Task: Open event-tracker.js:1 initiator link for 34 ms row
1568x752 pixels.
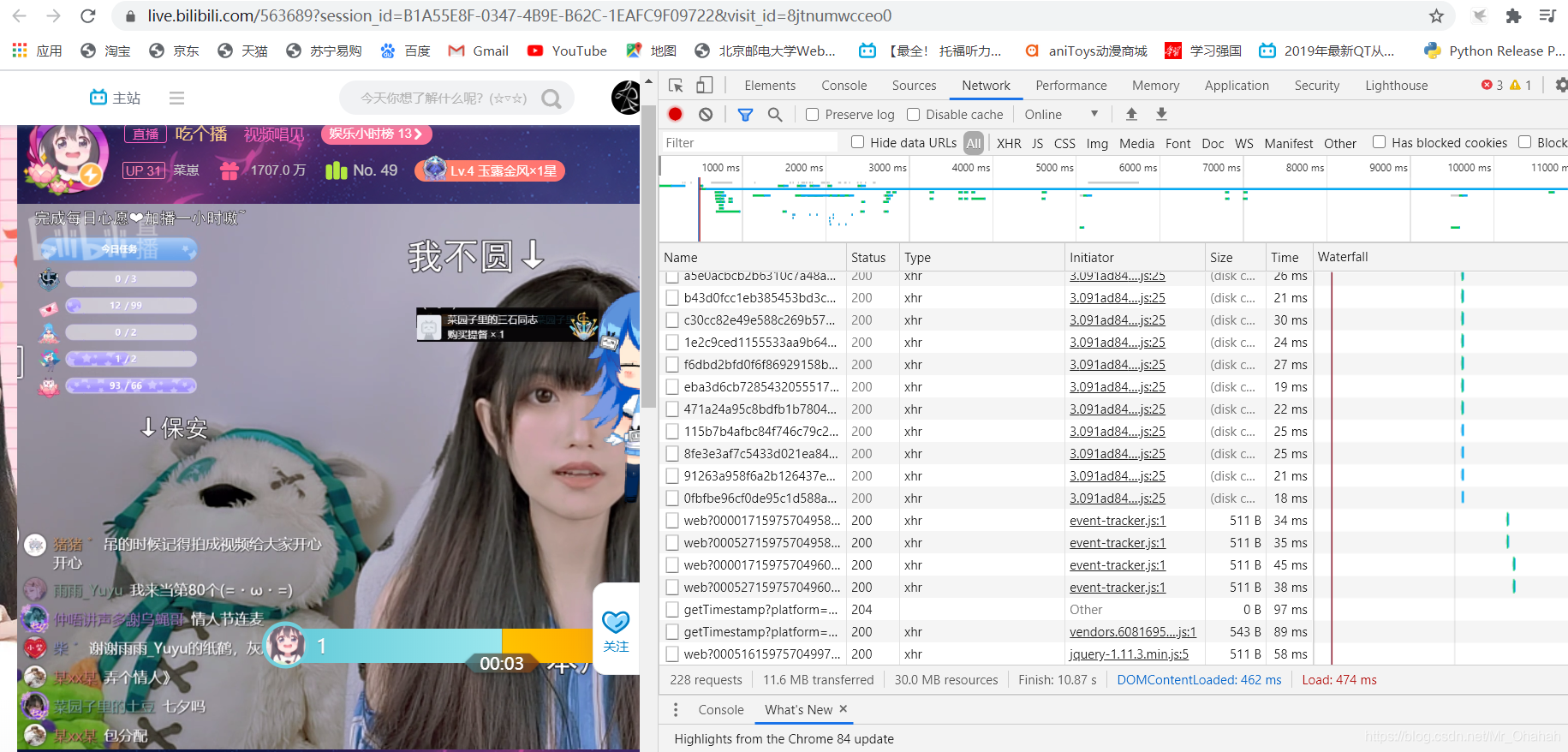Action: coord(1117,521)
